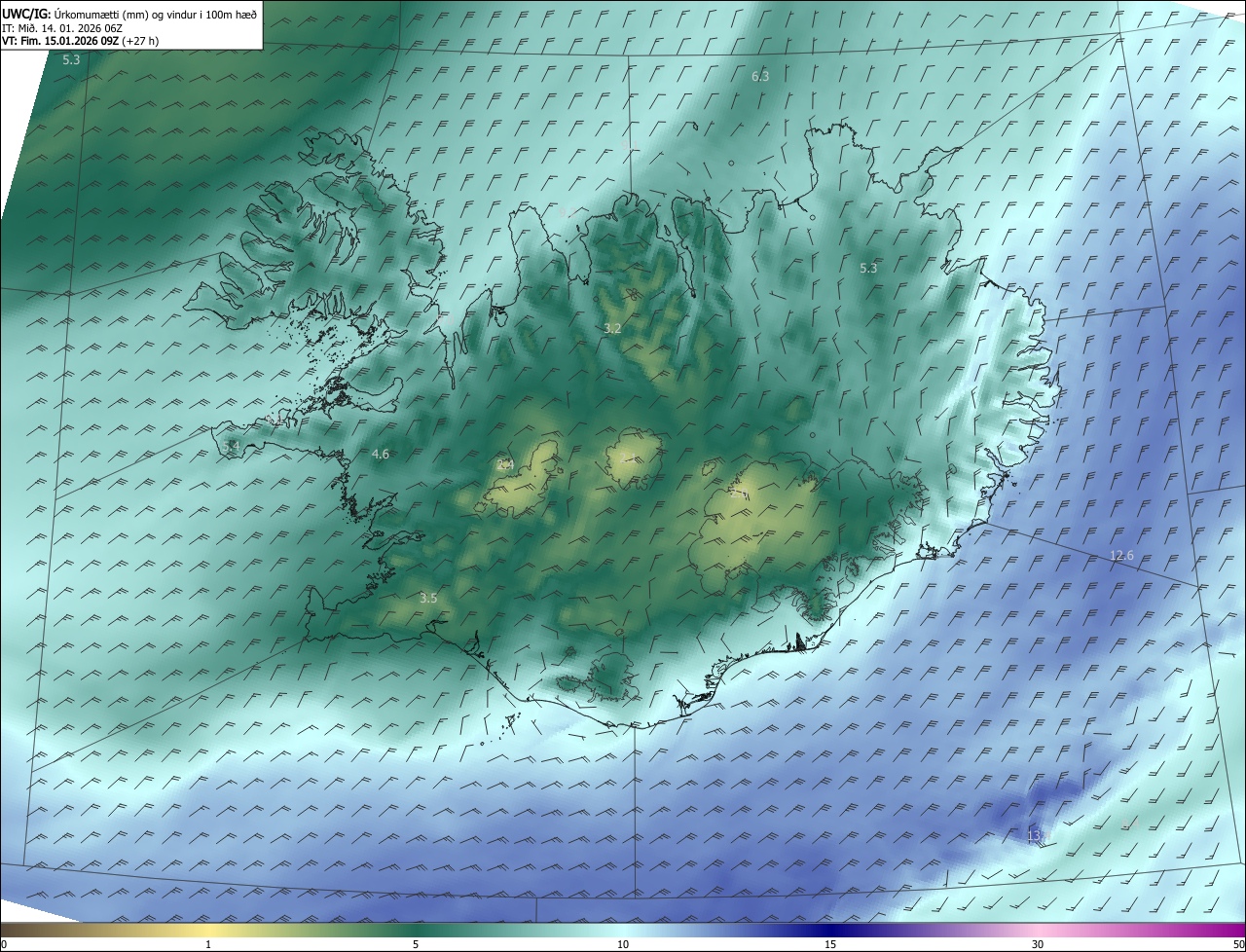Image resolution: width=1246 pixels, height=952 pixels.
Task: Click the 5.3 label in northeast Iceland
Action: pyautogui.click(x=868, y=268)
